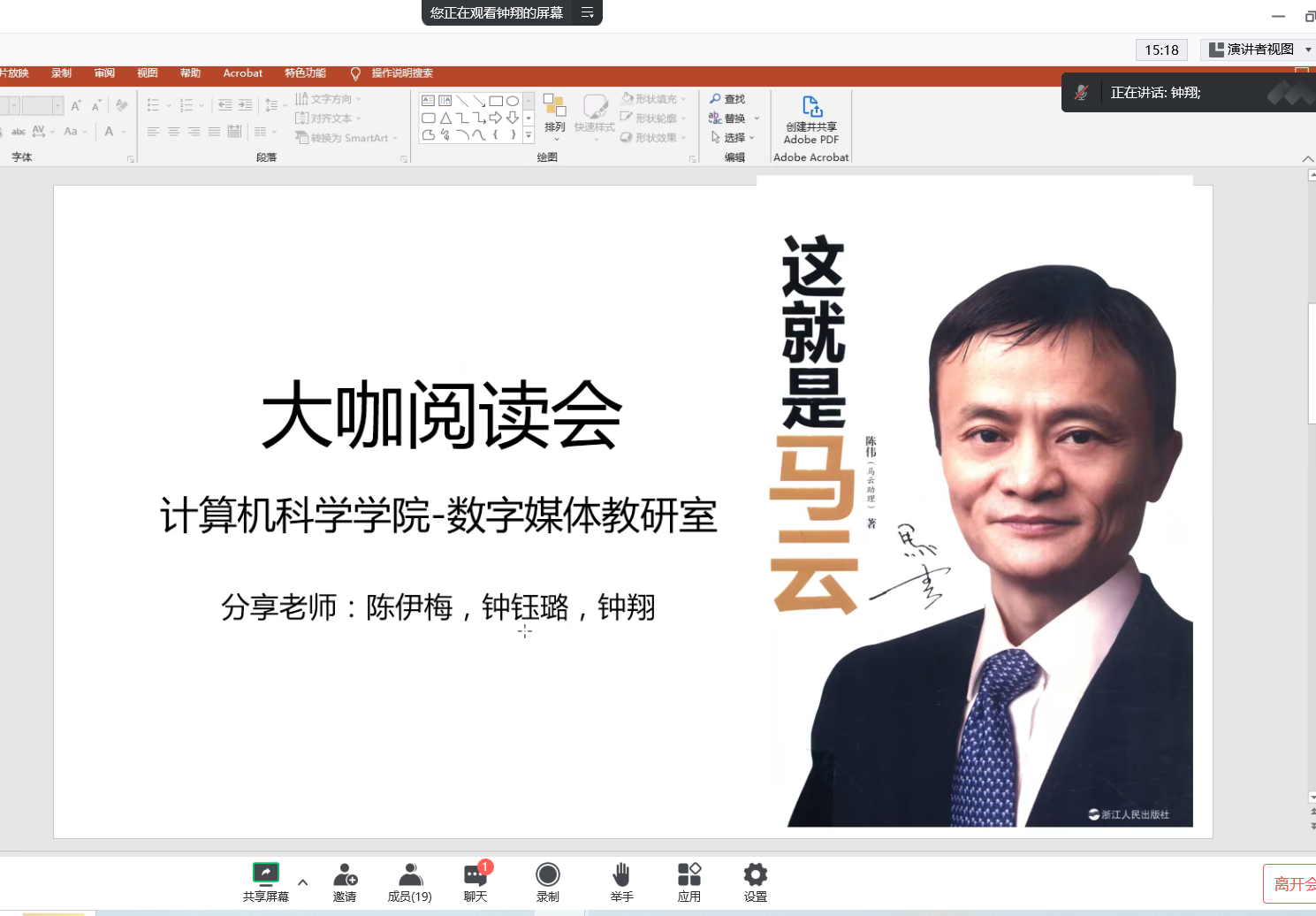Open change case Aa dropdown

tap(75, 132)
